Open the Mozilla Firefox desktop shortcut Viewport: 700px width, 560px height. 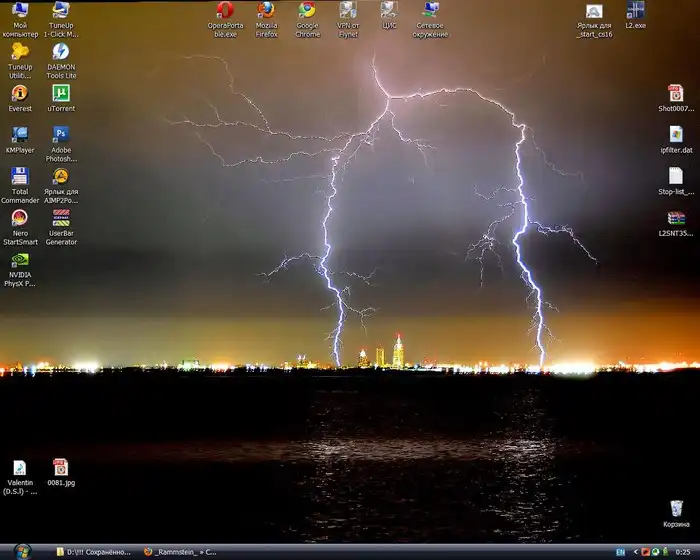(x=266, y=11)
